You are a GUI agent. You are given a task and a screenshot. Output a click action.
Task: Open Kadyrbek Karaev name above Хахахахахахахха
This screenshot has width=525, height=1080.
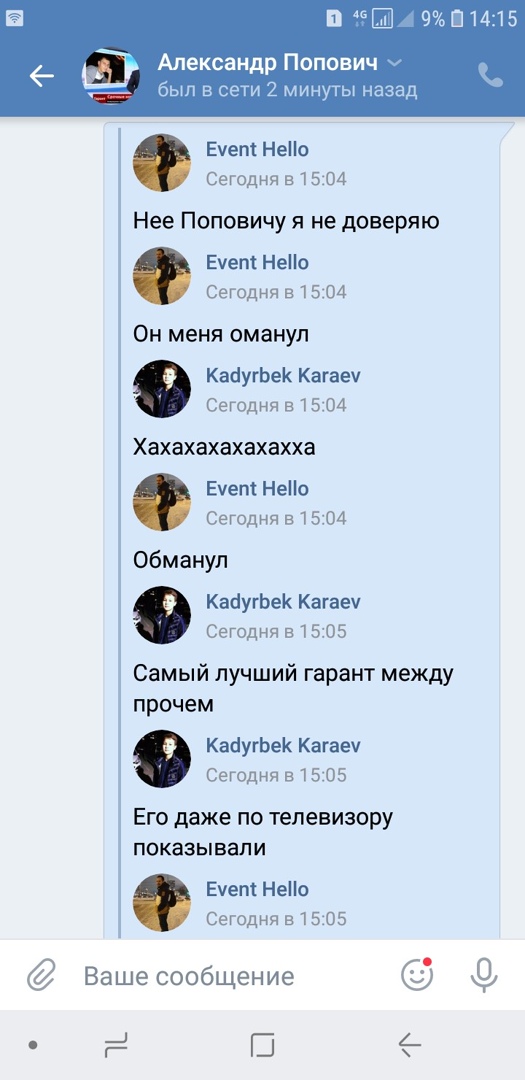tap(283, 375)
